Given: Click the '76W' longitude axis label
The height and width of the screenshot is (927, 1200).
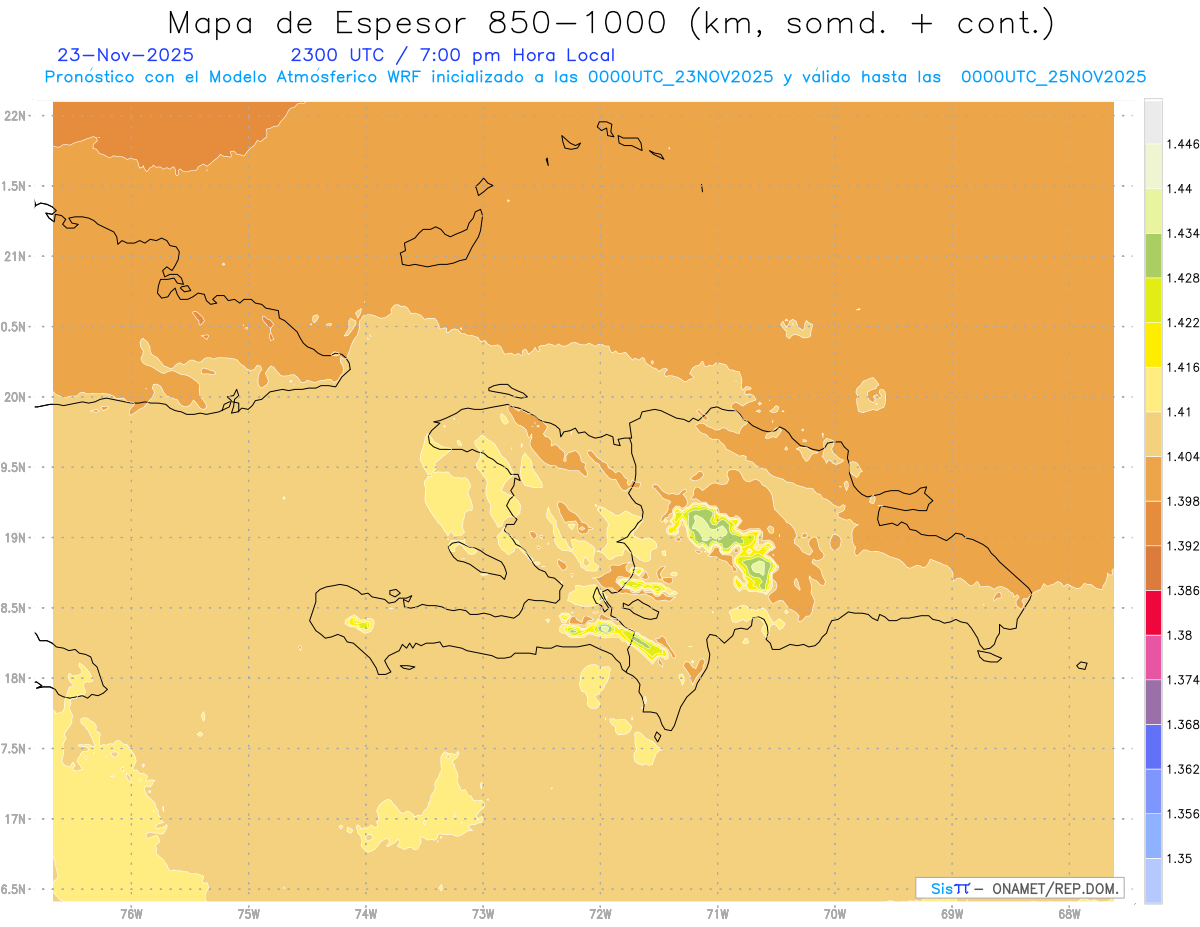Looking at the screenshot, I should click(x=131, y=913).
